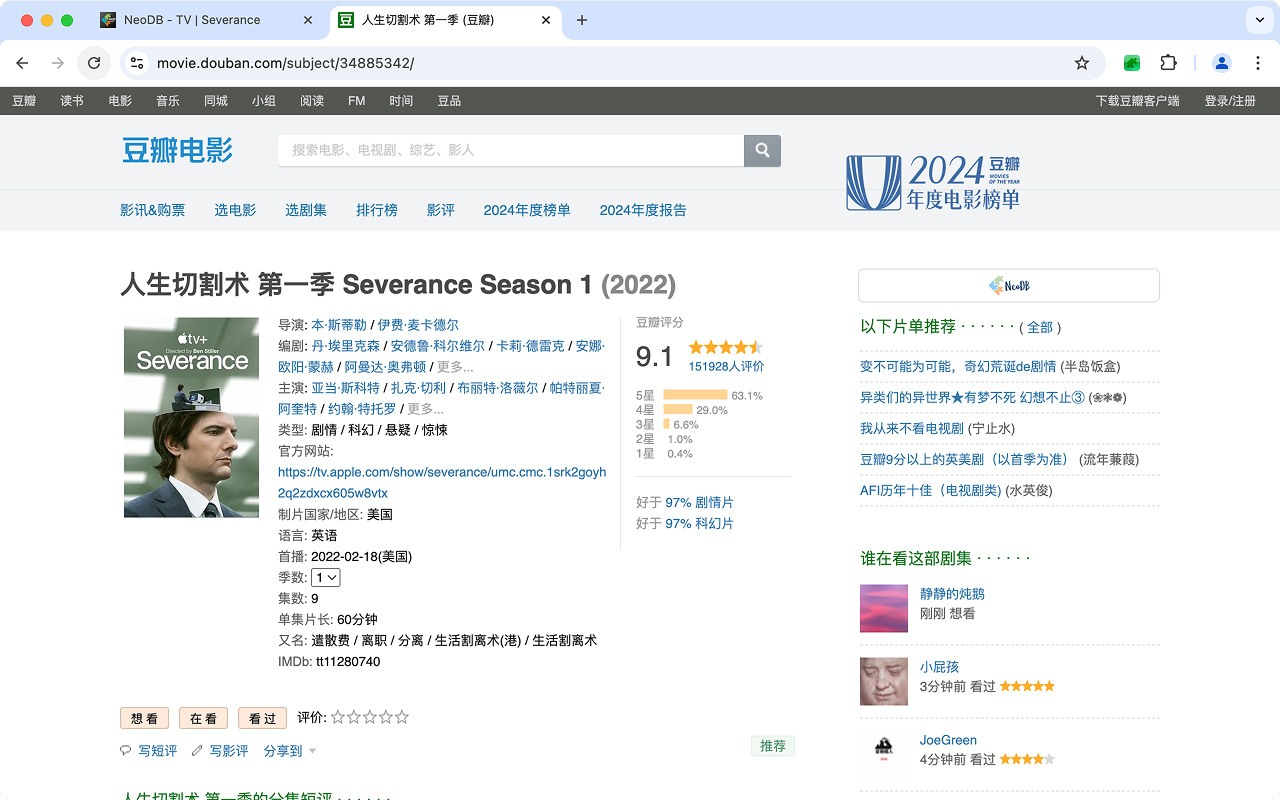Click the Douban search magnifier button
The height and width of the screenshot is (800, 1280).
(762, 150)
